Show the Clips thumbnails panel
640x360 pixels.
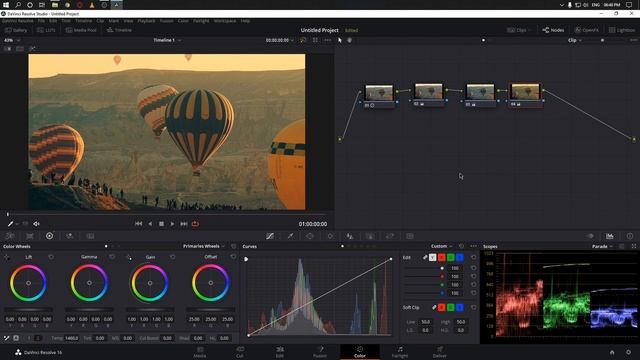click(518, 30)
